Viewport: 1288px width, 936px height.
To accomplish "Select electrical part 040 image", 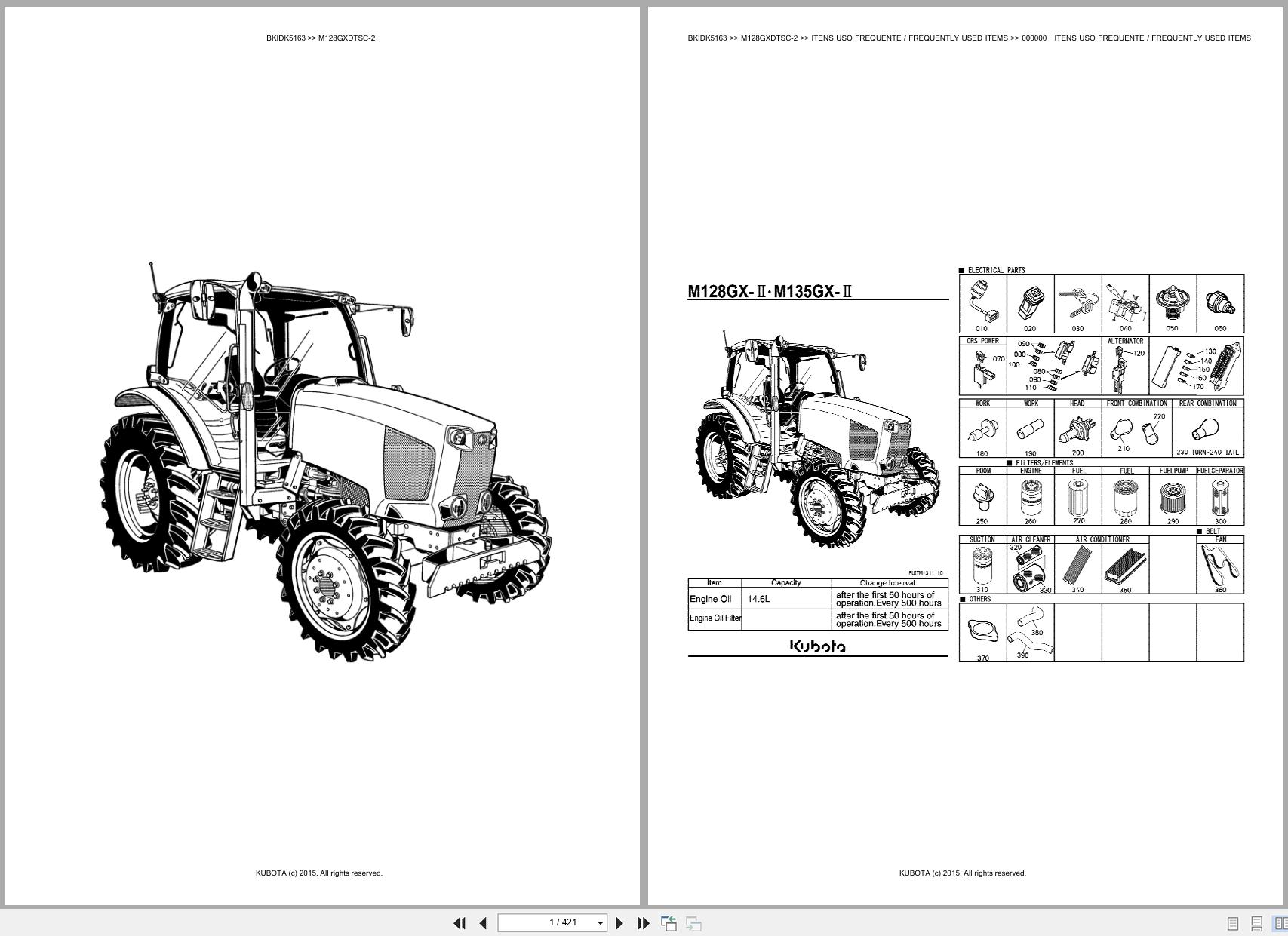I will (x=1125, y=303).
